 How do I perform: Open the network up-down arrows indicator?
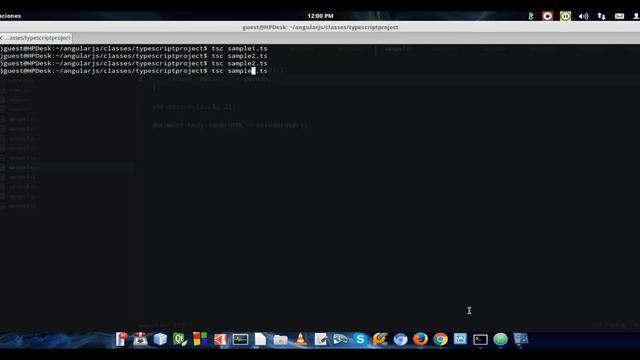pos(601,16)
